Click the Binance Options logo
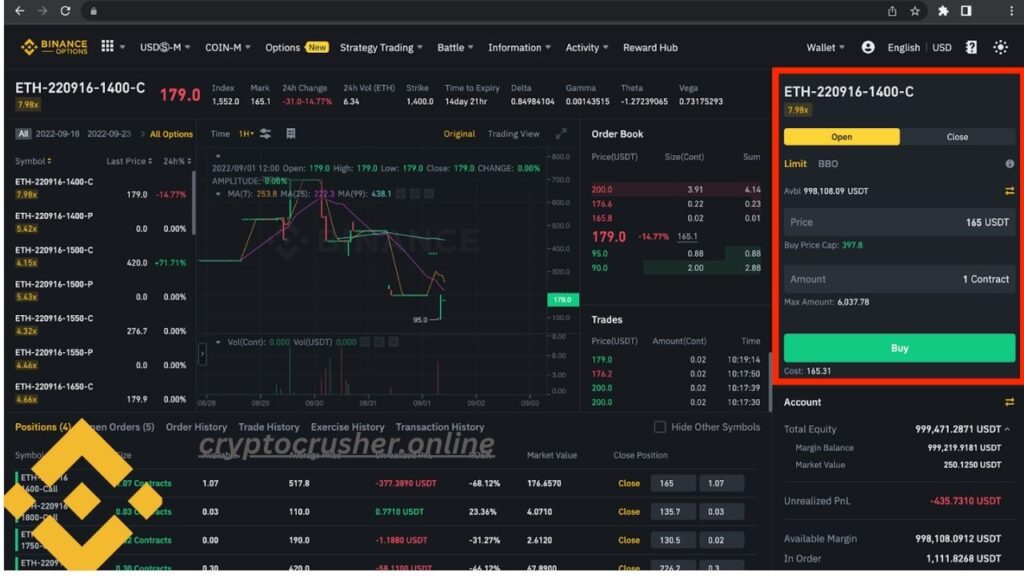Screen dimensions: 1024x576 (x=54, y=47)
